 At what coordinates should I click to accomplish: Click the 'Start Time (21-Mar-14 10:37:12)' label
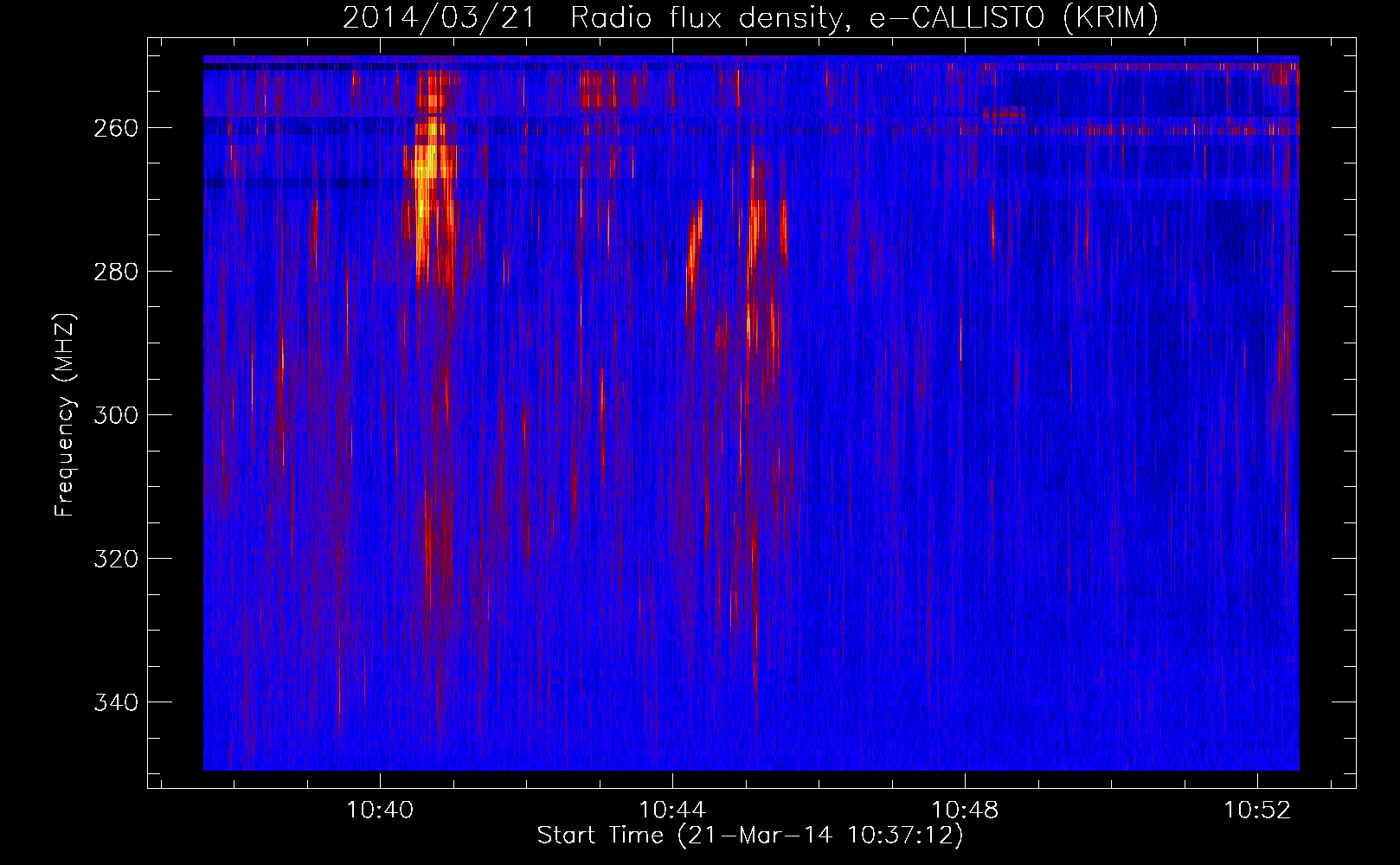click(x=750, y=836)
